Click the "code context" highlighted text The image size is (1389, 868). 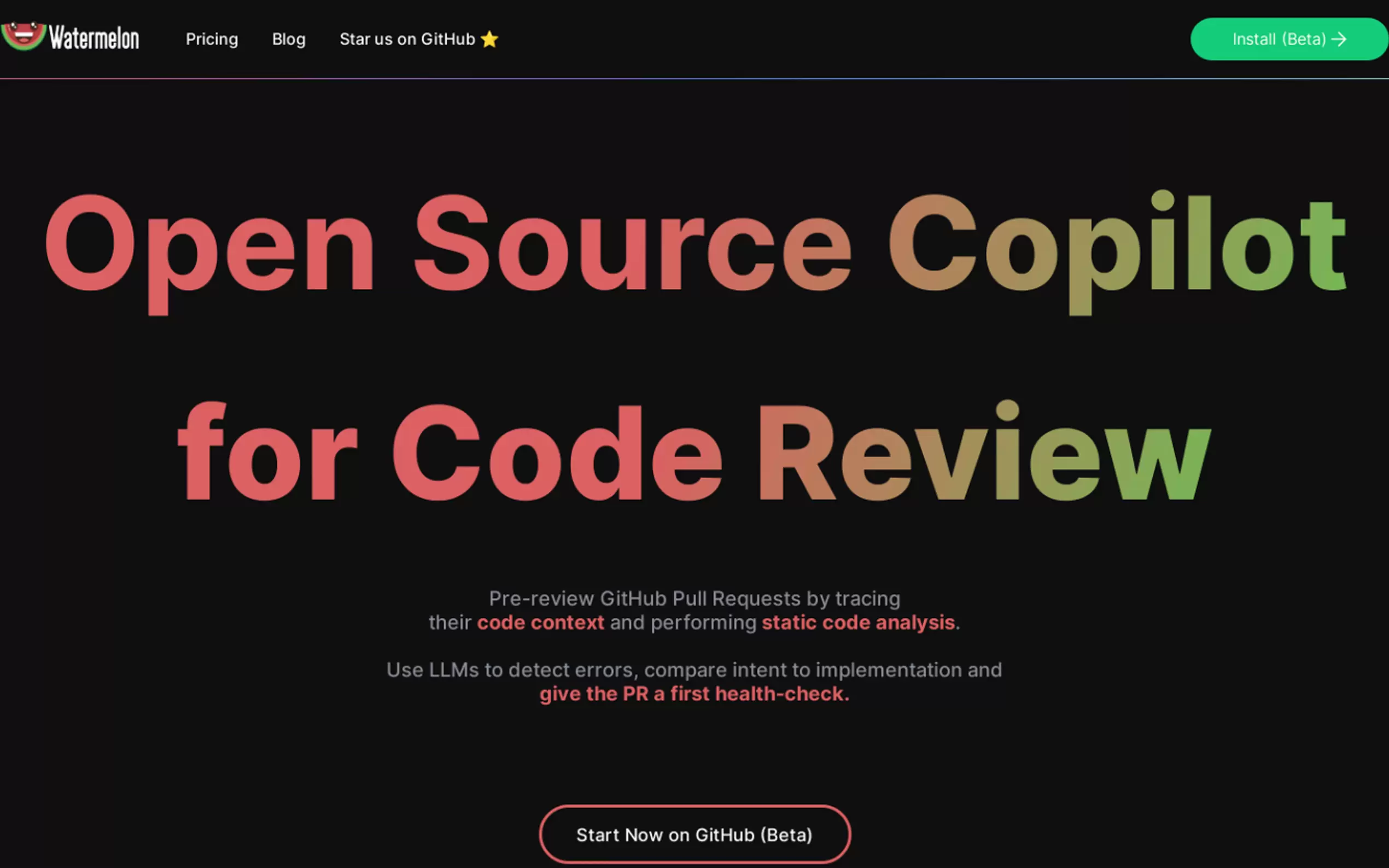pos(540,622)
